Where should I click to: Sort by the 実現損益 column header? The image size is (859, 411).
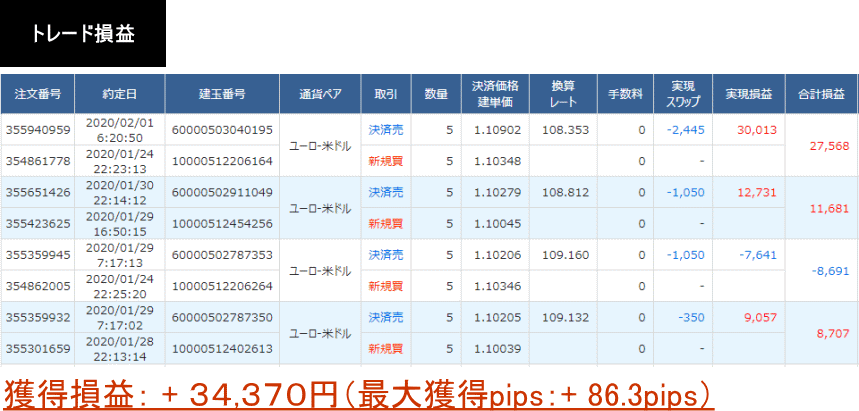pyautogui.click(x=748, y=95)
